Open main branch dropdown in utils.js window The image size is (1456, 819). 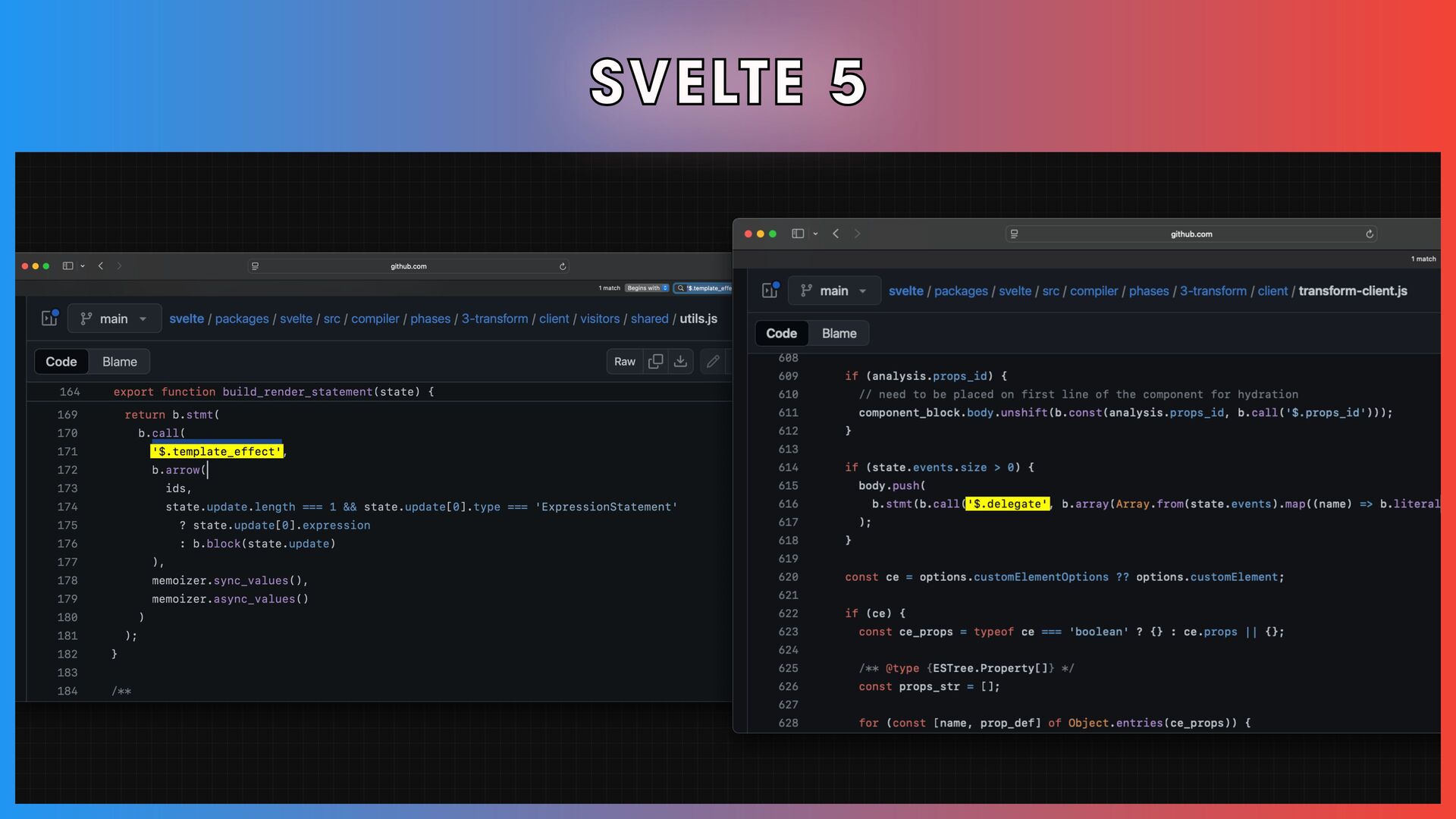click(x=115, y=318)
